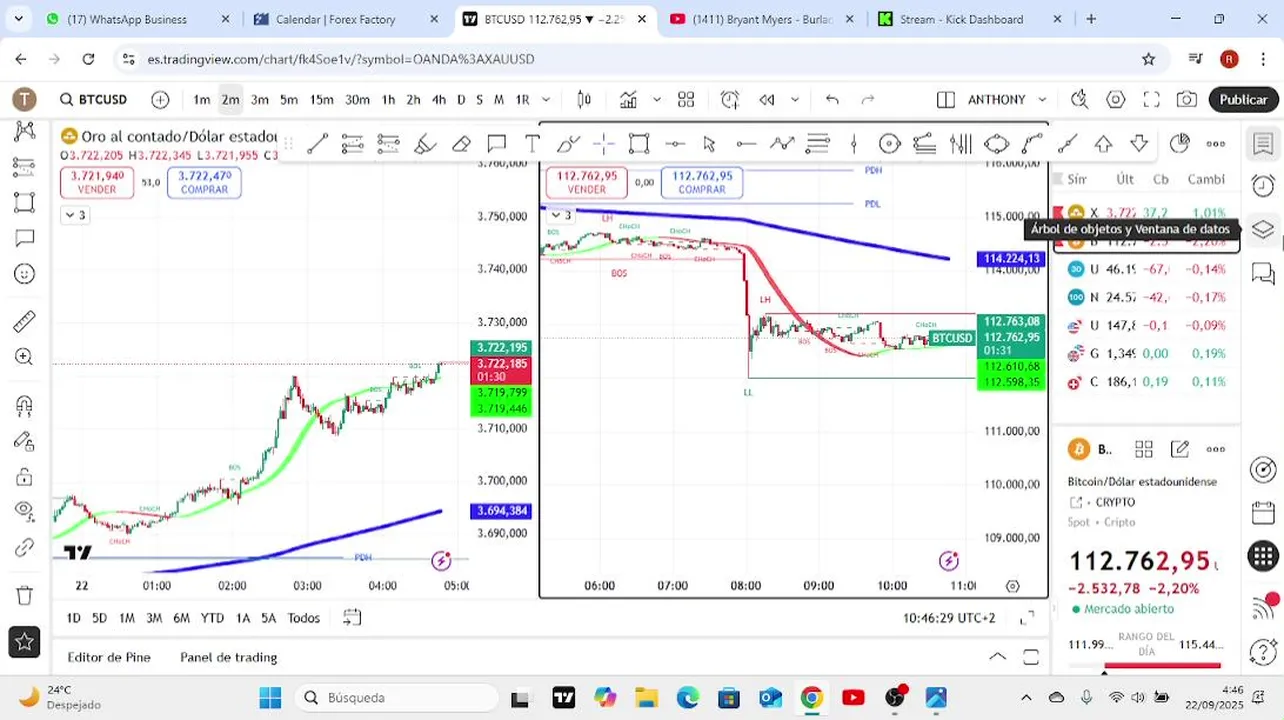Screen dimensions: 1284x720
Task: Create an alert from top toolbar
Action: (730, 99)
